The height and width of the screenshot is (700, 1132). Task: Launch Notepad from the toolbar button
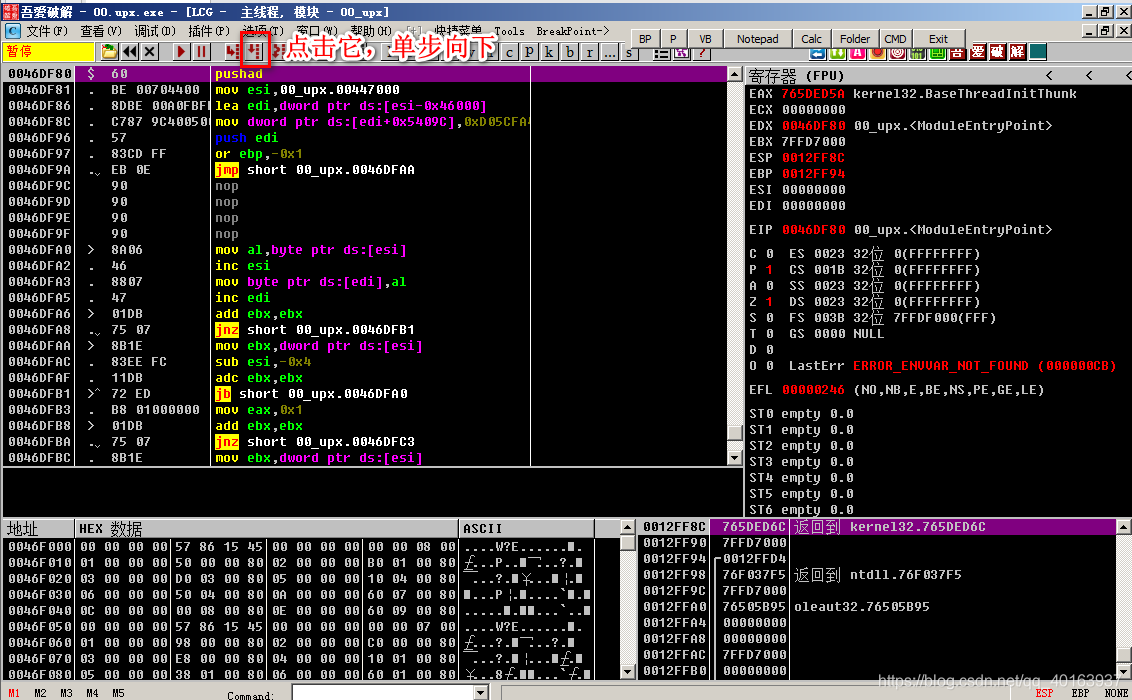click(757, 39)
